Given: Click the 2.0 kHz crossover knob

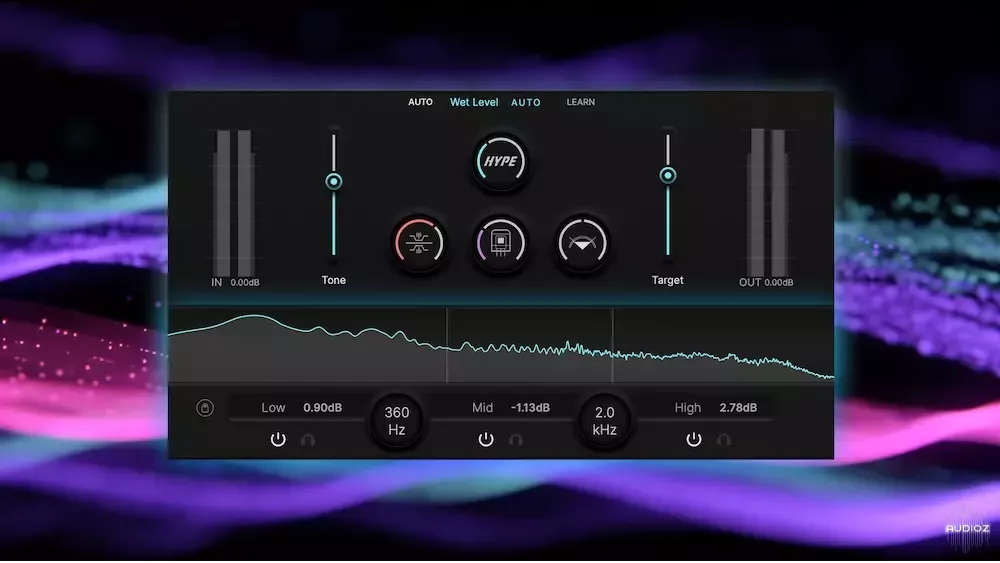Looking at the screenshot, I should point(604,421).
